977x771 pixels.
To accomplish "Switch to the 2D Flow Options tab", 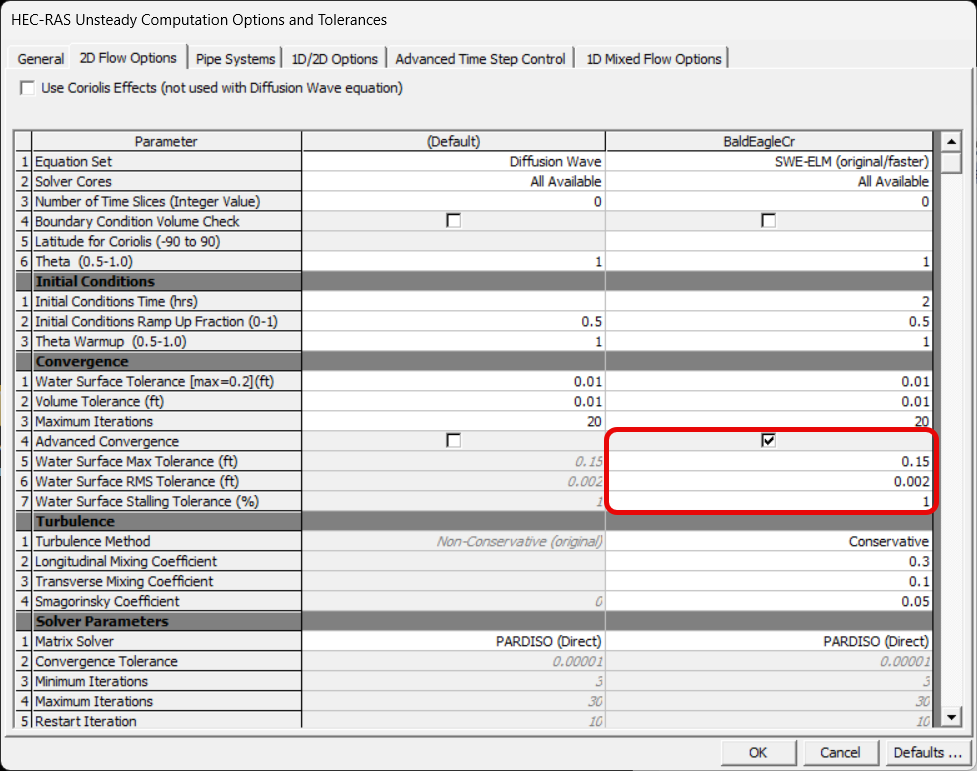I will [x=128, y=58].
